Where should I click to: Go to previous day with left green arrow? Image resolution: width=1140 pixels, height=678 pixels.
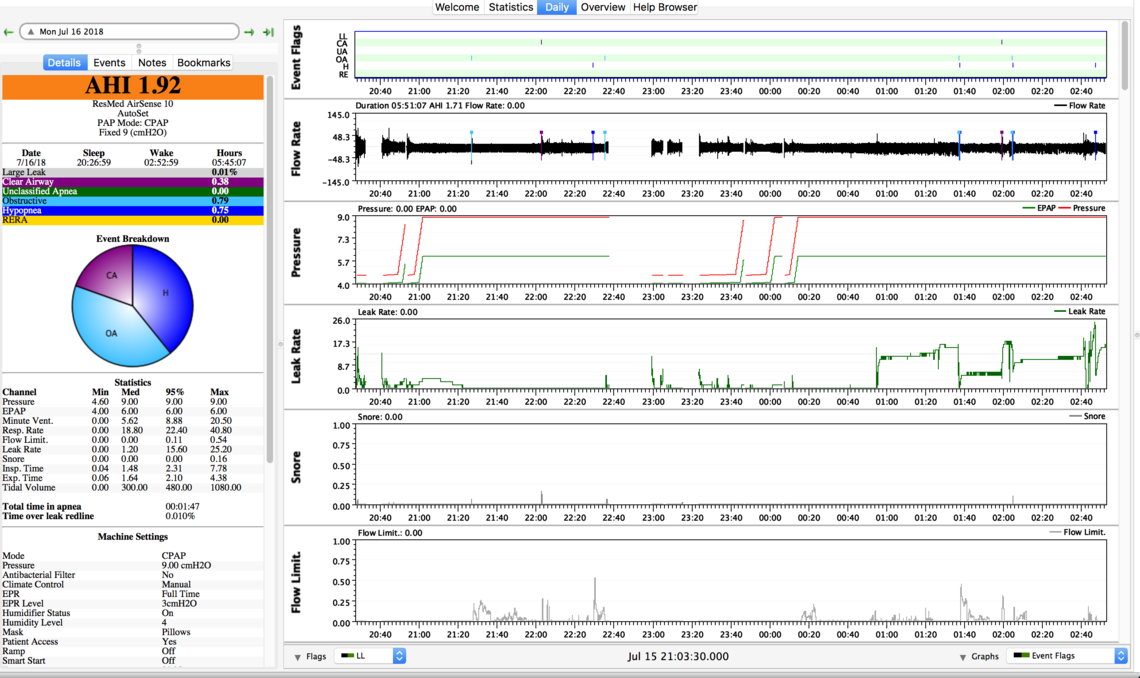coord(9,32)
